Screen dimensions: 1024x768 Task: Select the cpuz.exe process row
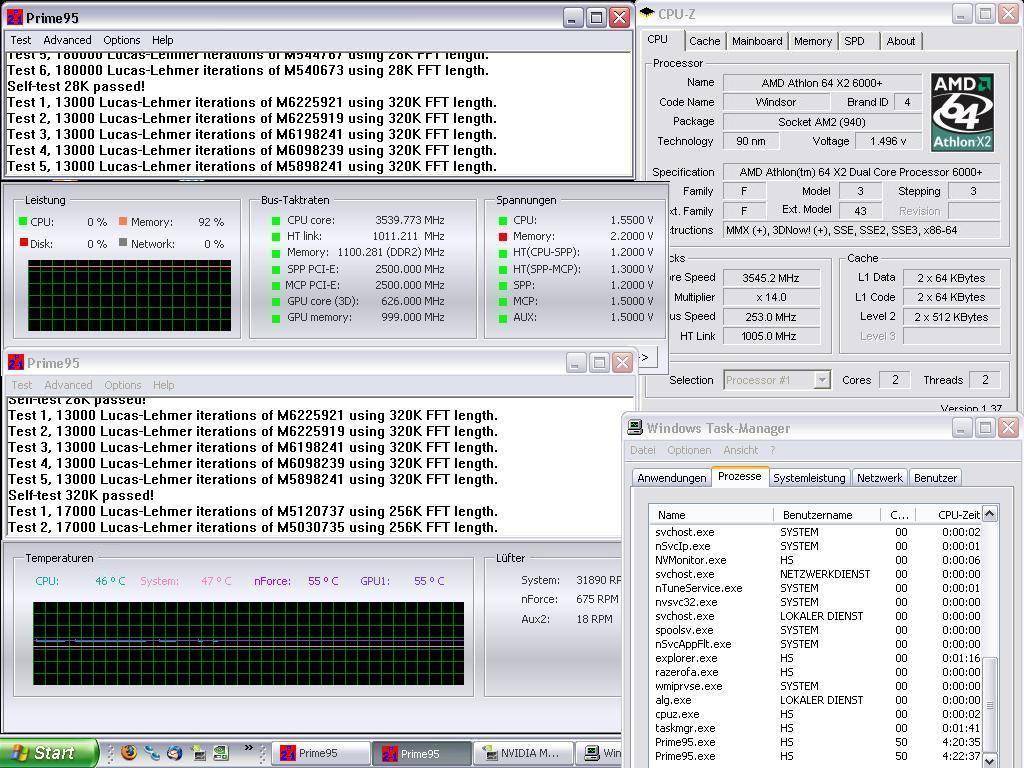(x=815, y=714)
